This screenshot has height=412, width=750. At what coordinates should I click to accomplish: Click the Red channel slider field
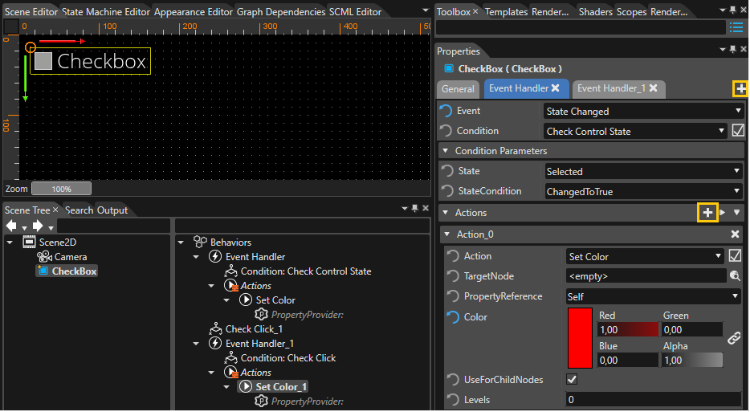click(628, 330)
